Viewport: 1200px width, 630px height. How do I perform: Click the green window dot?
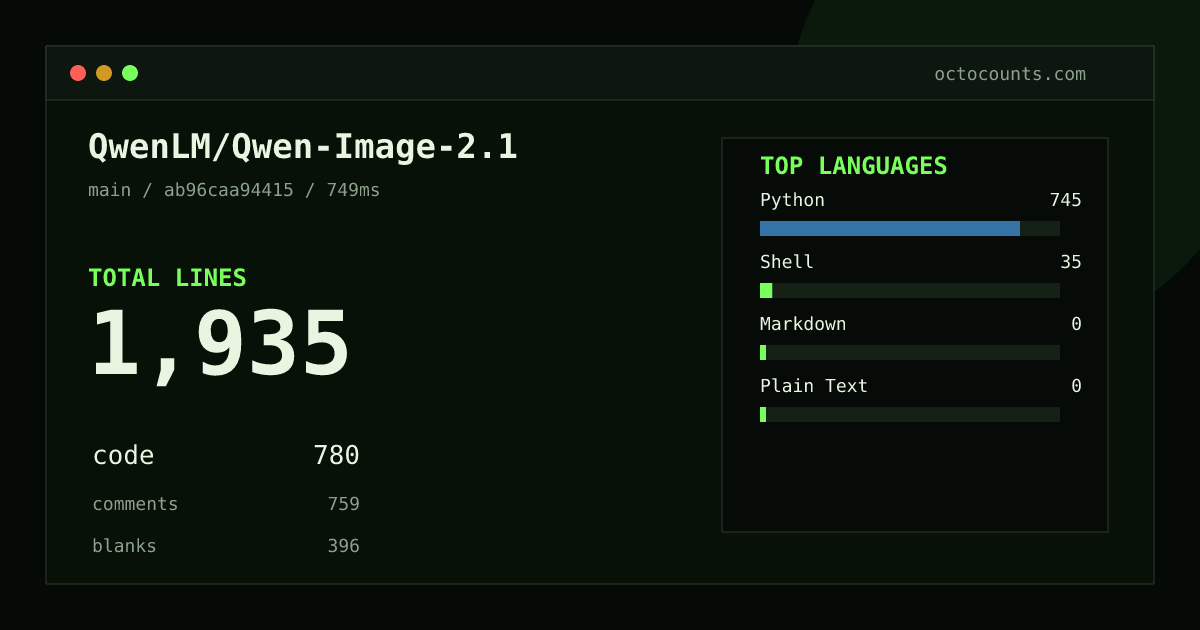pyautogui.click(x=130, y=73)
